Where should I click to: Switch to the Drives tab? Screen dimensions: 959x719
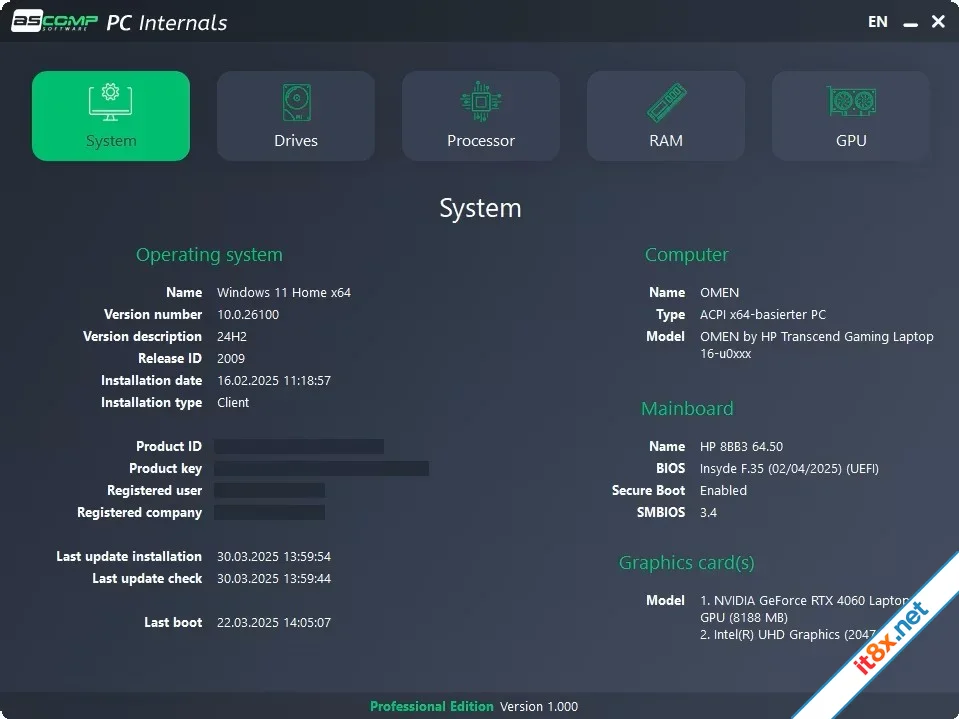click(296, 116)
